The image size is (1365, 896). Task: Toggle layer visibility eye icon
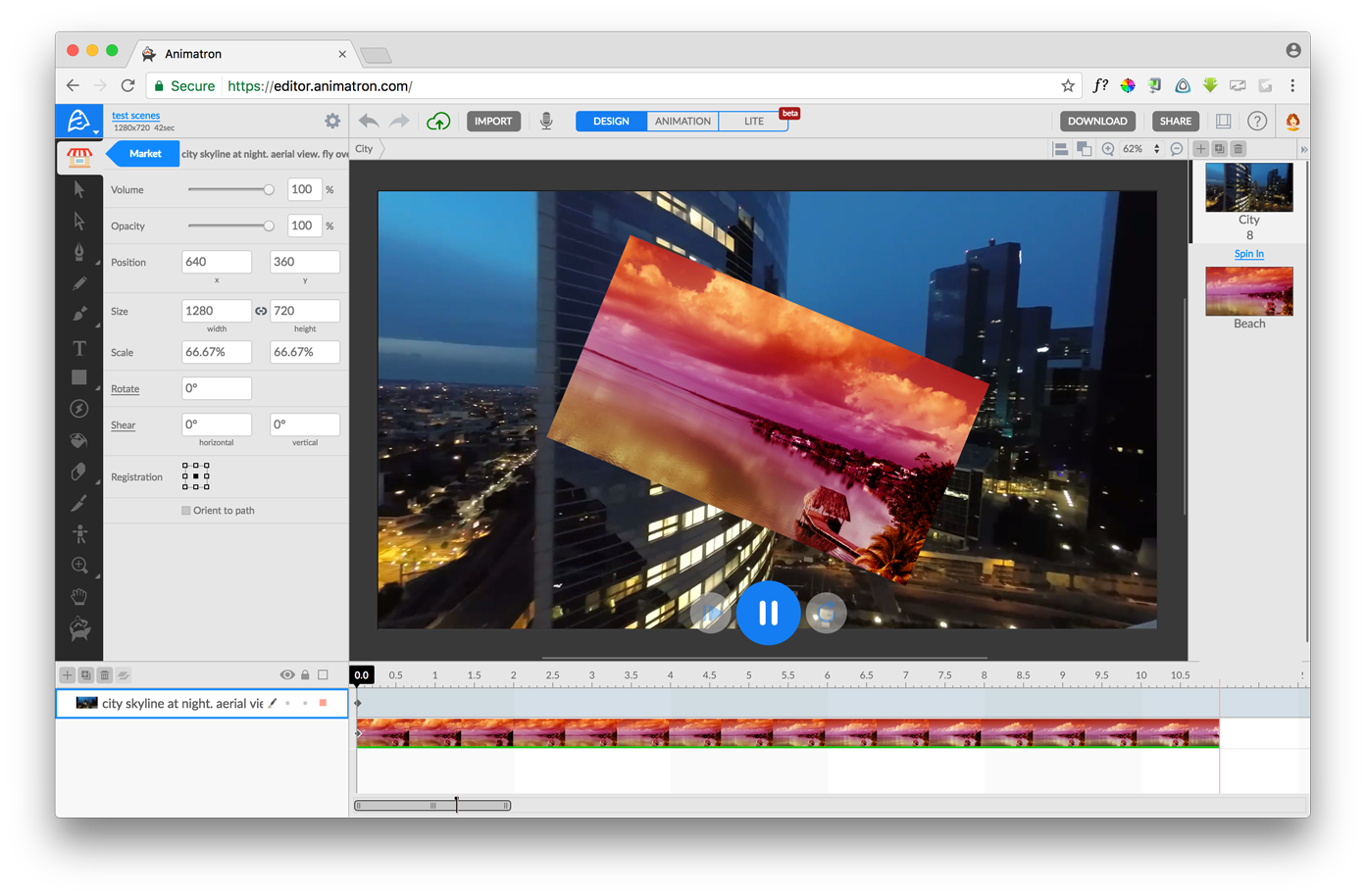[x=287, y=674]
